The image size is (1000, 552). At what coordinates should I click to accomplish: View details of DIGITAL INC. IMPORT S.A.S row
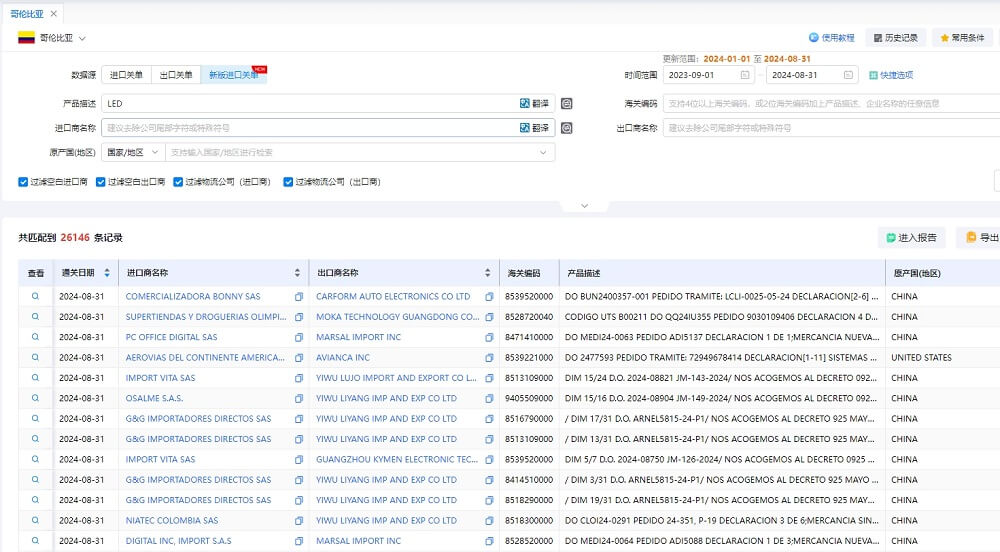[x=36, y=541]
